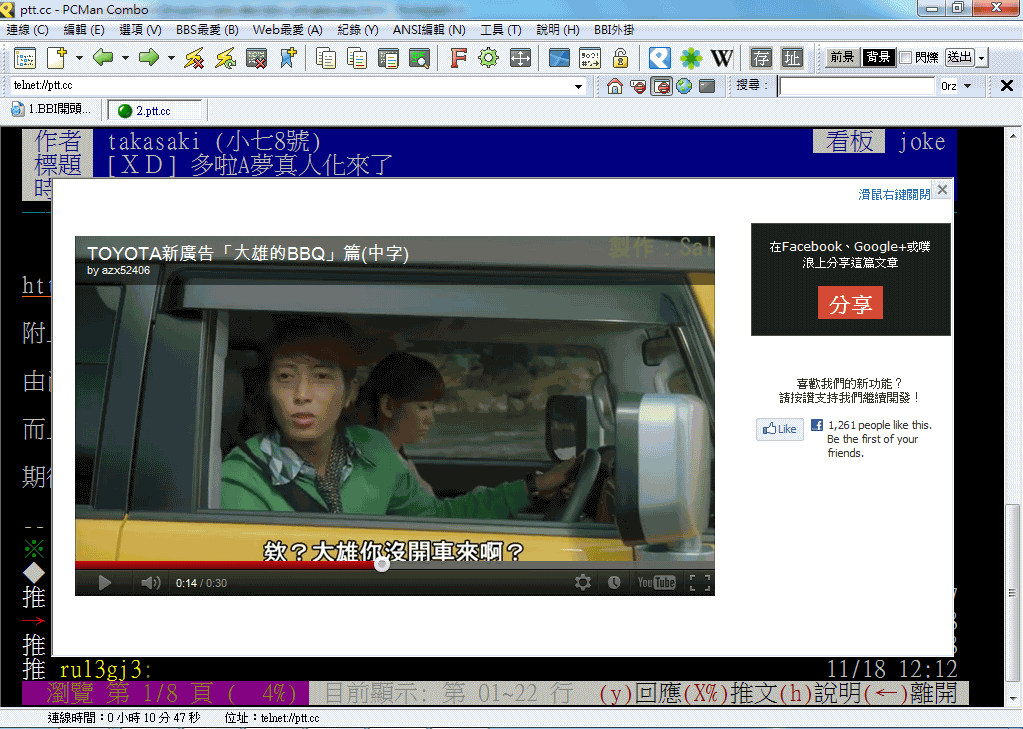Pick the 背景 background color swatch
Screen dimensions: 1023x729
point(878,57)
